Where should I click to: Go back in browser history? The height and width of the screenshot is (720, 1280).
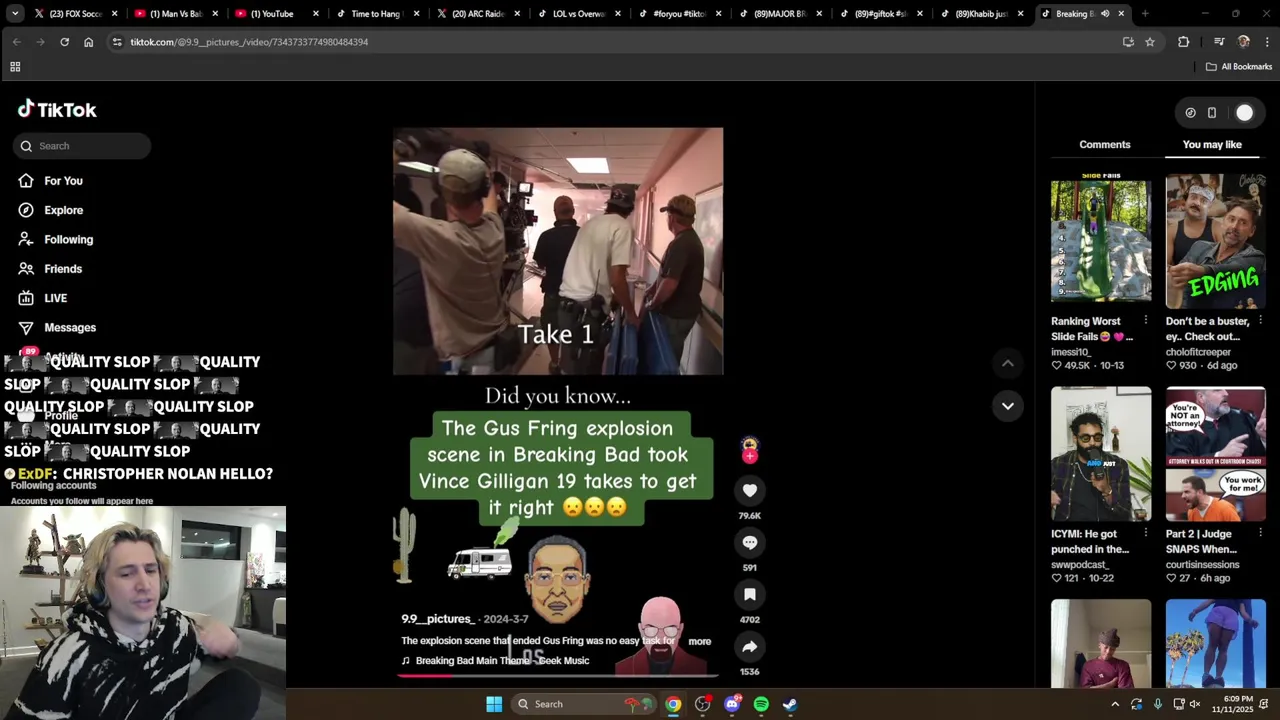pos(17,42)
